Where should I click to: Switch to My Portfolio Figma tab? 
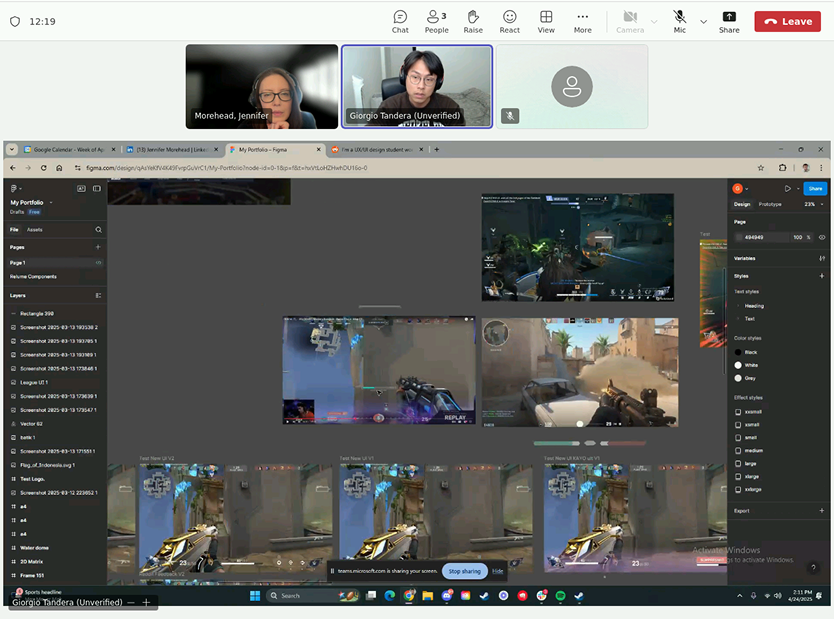point(275,149)
